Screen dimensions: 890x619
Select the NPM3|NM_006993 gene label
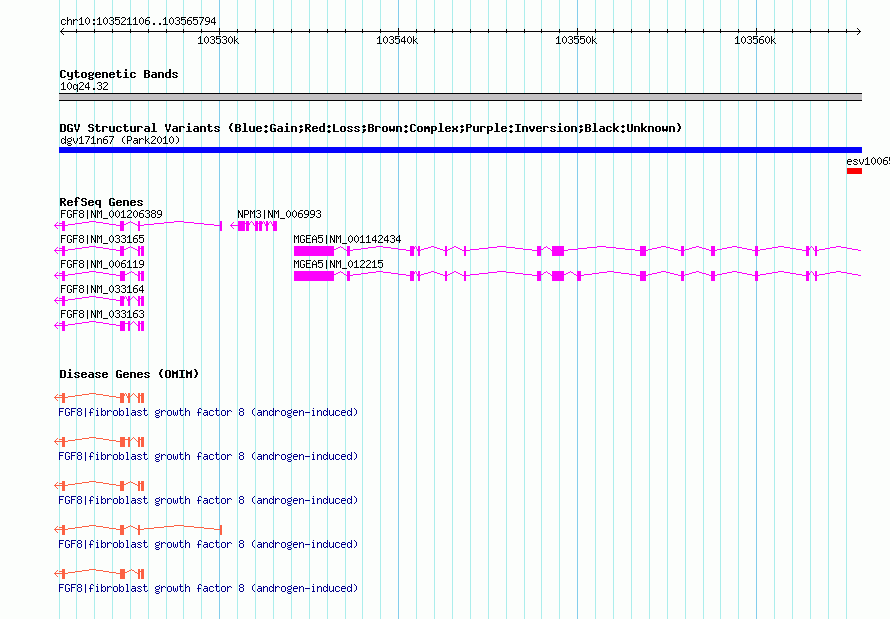click(279, 214)
